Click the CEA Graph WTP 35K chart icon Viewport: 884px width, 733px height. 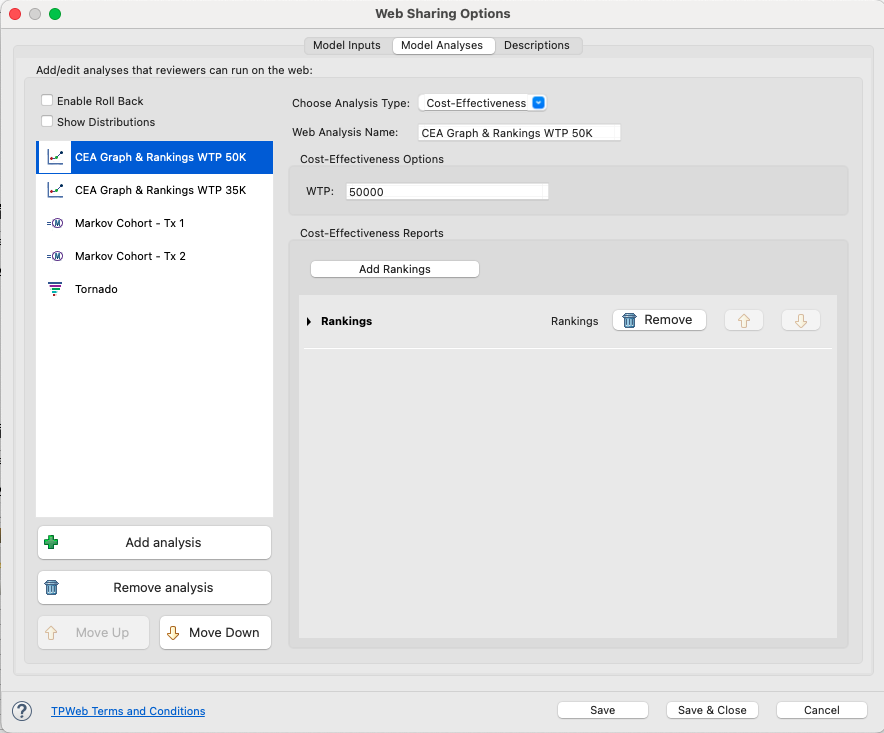pos(55,190)
